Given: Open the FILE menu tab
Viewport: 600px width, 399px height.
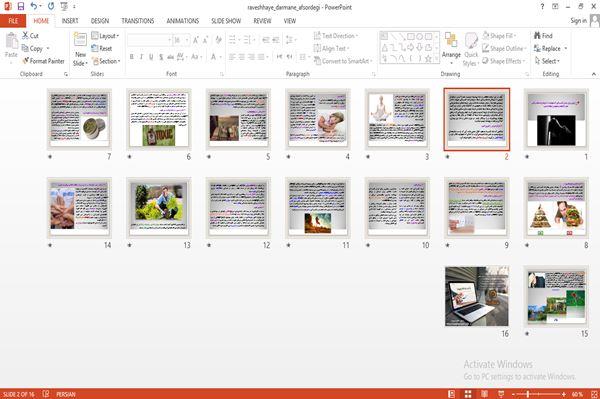Looking at the screenshot, I should coord(13,21).
